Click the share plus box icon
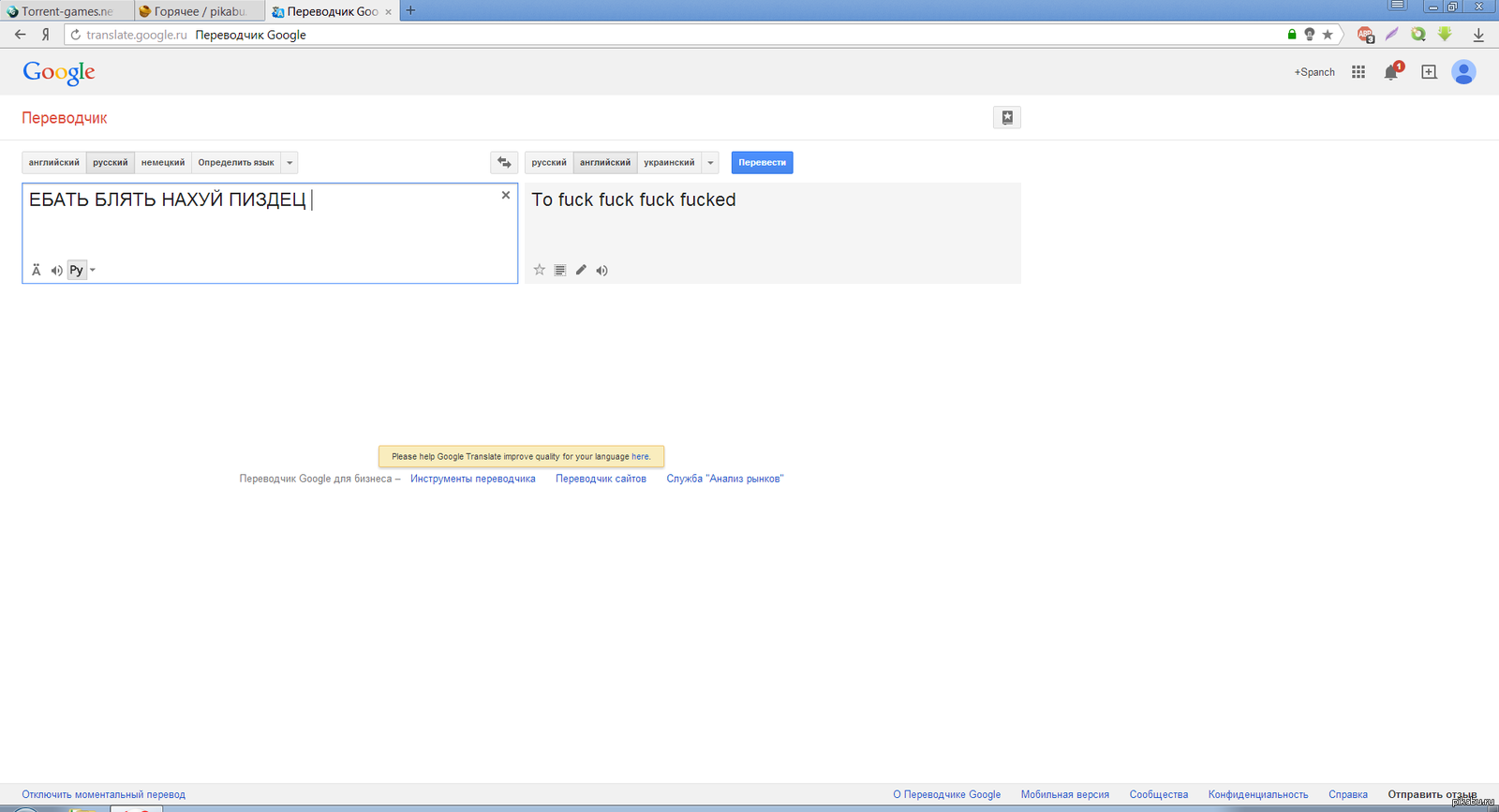The height and width of the screenshot is (812, 1499). click(x=1429, y=72)
